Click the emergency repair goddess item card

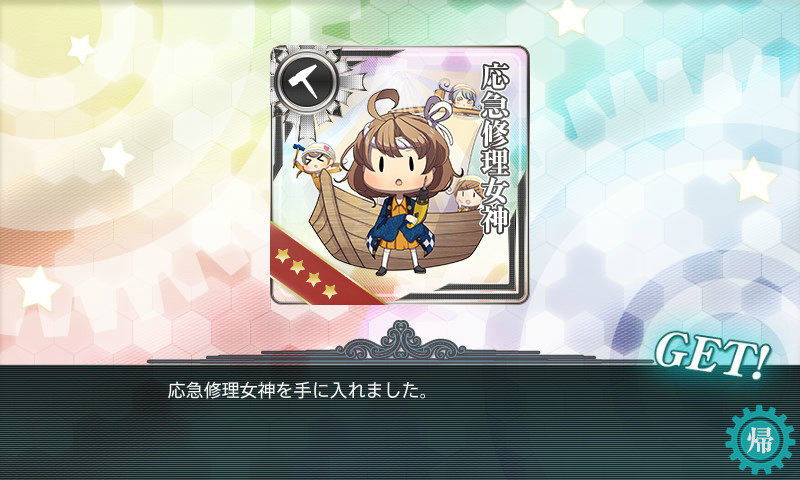click(x=399, y=175)
